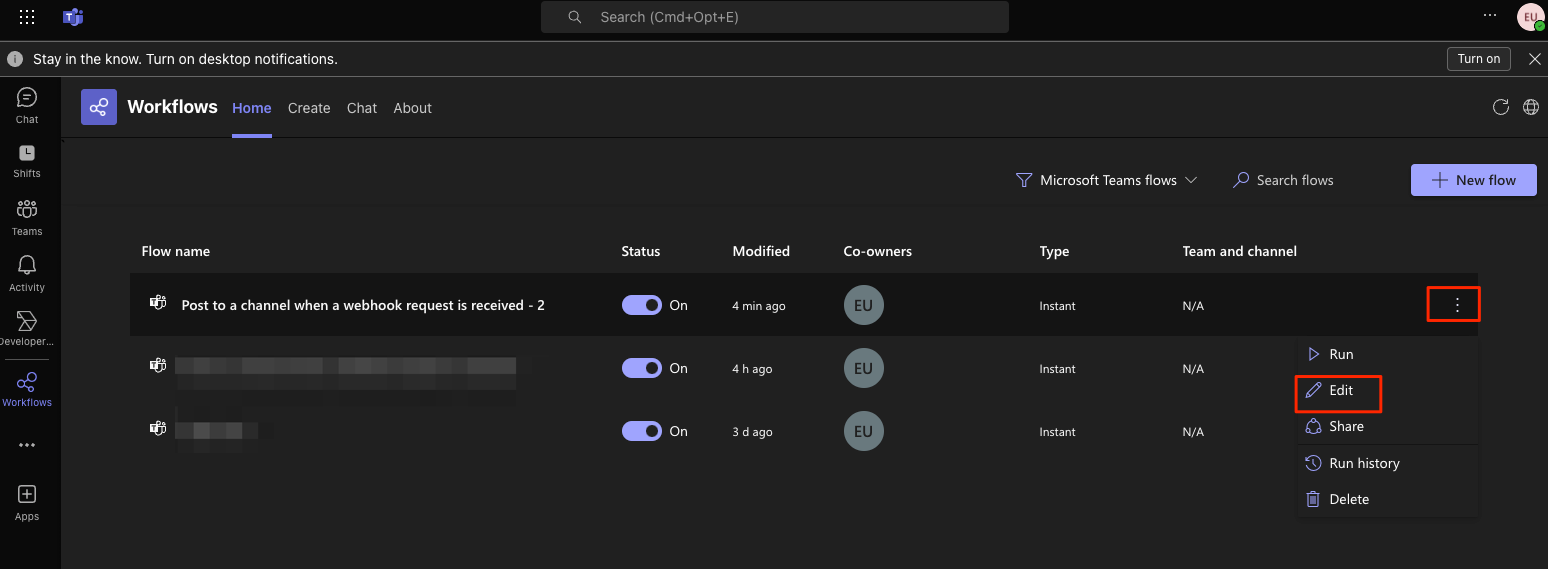Open more options for webhook flow row

click(1457, 305)
